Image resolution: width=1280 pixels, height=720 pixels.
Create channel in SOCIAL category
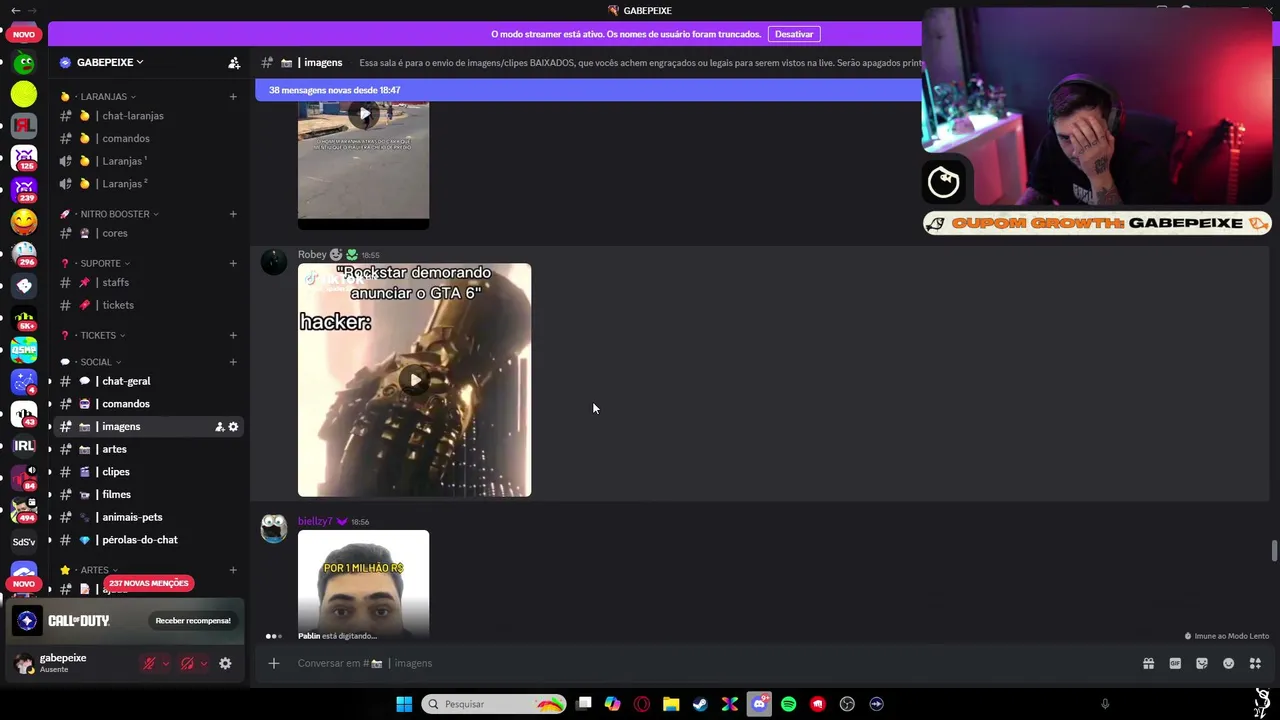click(233, 362)
